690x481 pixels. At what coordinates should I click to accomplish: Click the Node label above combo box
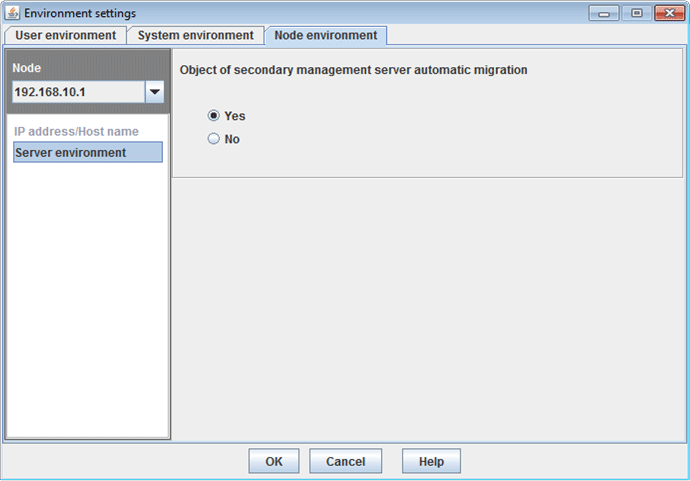tap(26, 68)
